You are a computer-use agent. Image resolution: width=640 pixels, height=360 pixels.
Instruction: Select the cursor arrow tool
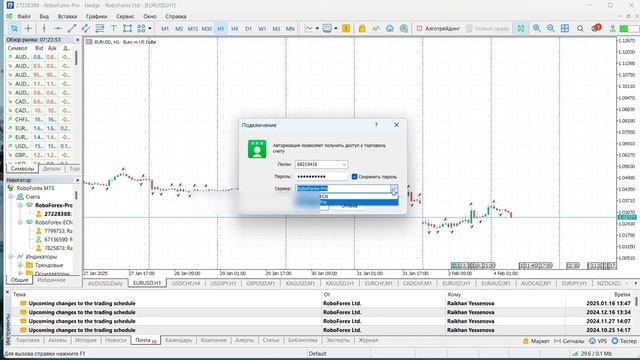point(14,29)
